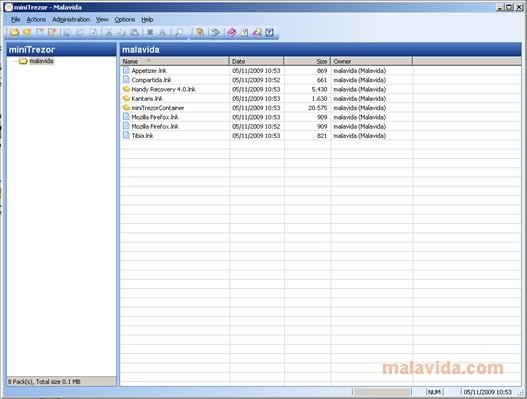Click the scissors cut icon

click(109, 32)
